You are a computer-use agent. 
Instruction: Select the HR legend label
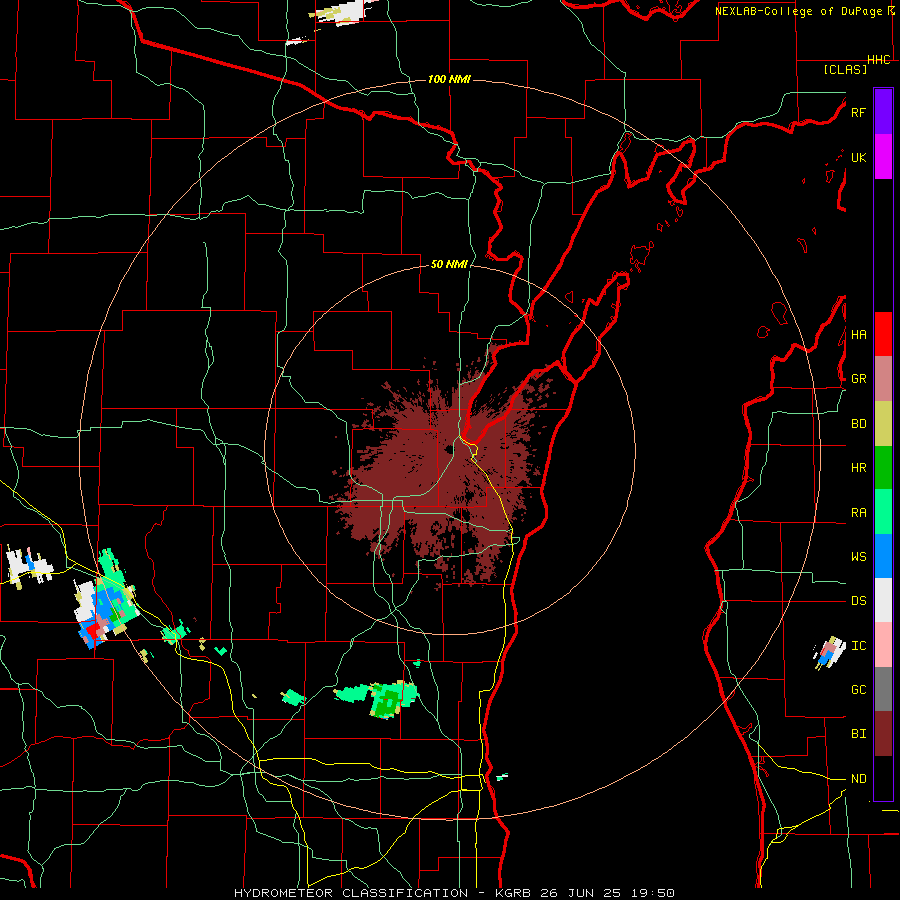858,468
